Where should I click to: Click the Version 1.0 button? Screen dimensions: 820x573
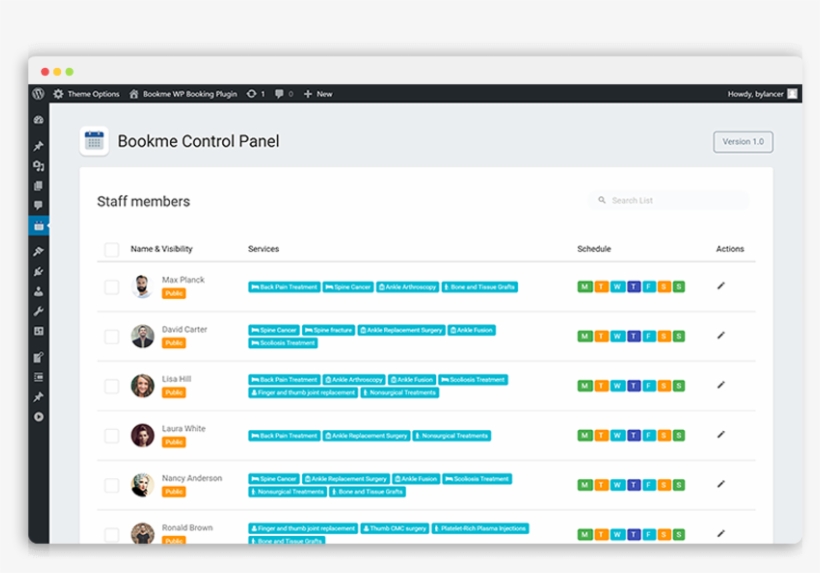click(x=743, y=142)
